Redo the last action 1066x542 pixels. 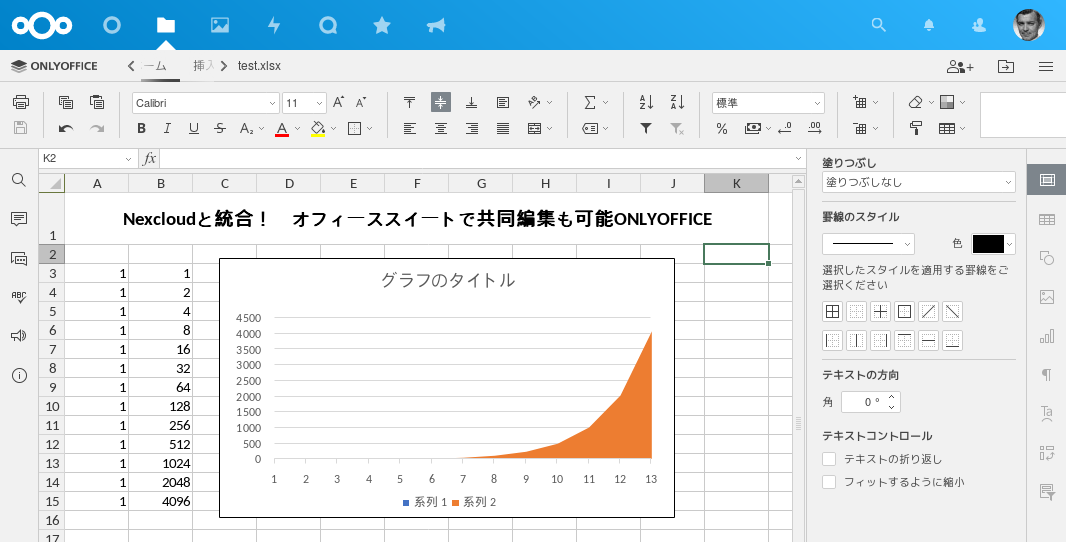point(97,128)
